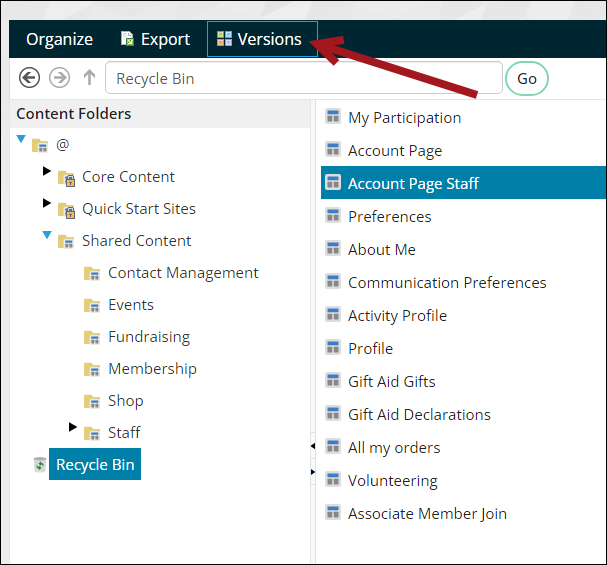Select Recycle Bin in the tree
The height and width of the screenshot is (565, 607).
[x=95, y=464]
